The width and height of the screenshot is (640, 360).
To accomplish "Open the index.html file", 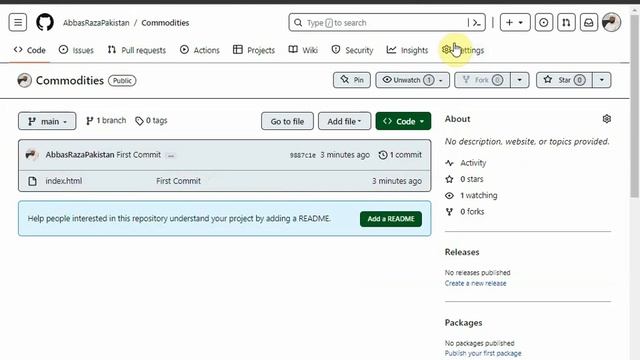I will click(64, 181).
